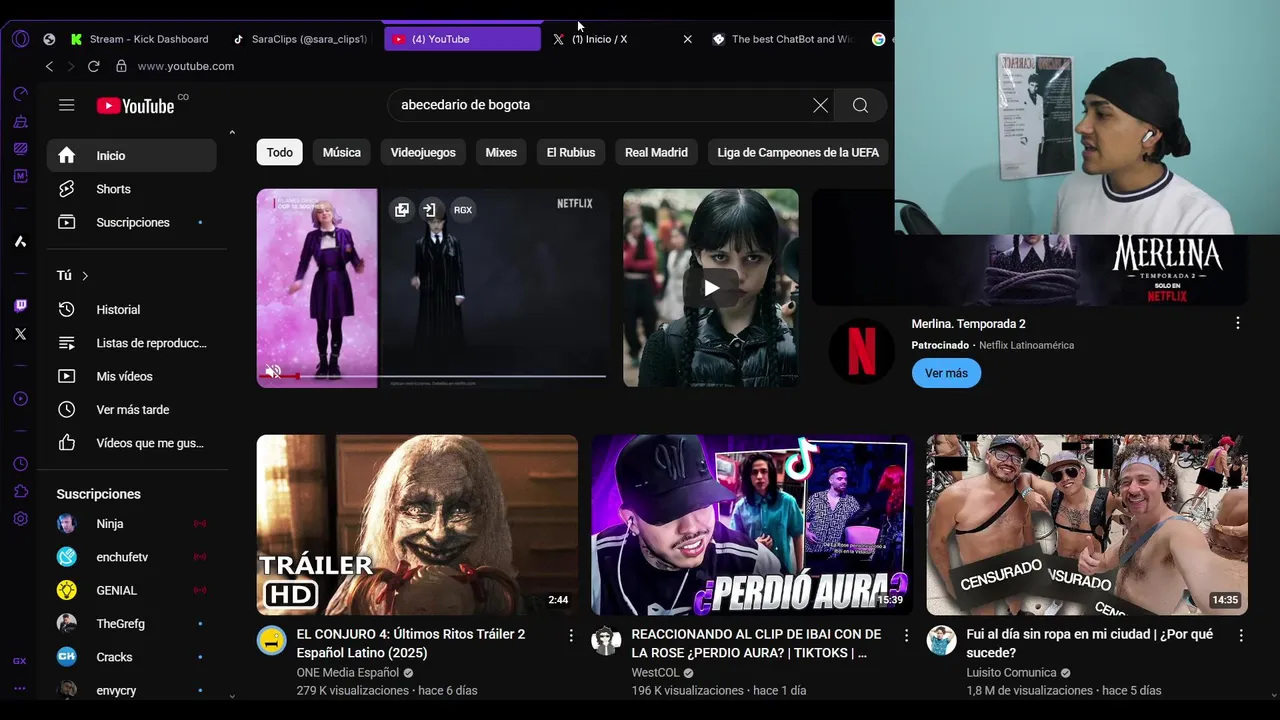Open Inicio in YouTube sidebar
This screenshot has width=1280, height=720.
(x=131, y=156)
